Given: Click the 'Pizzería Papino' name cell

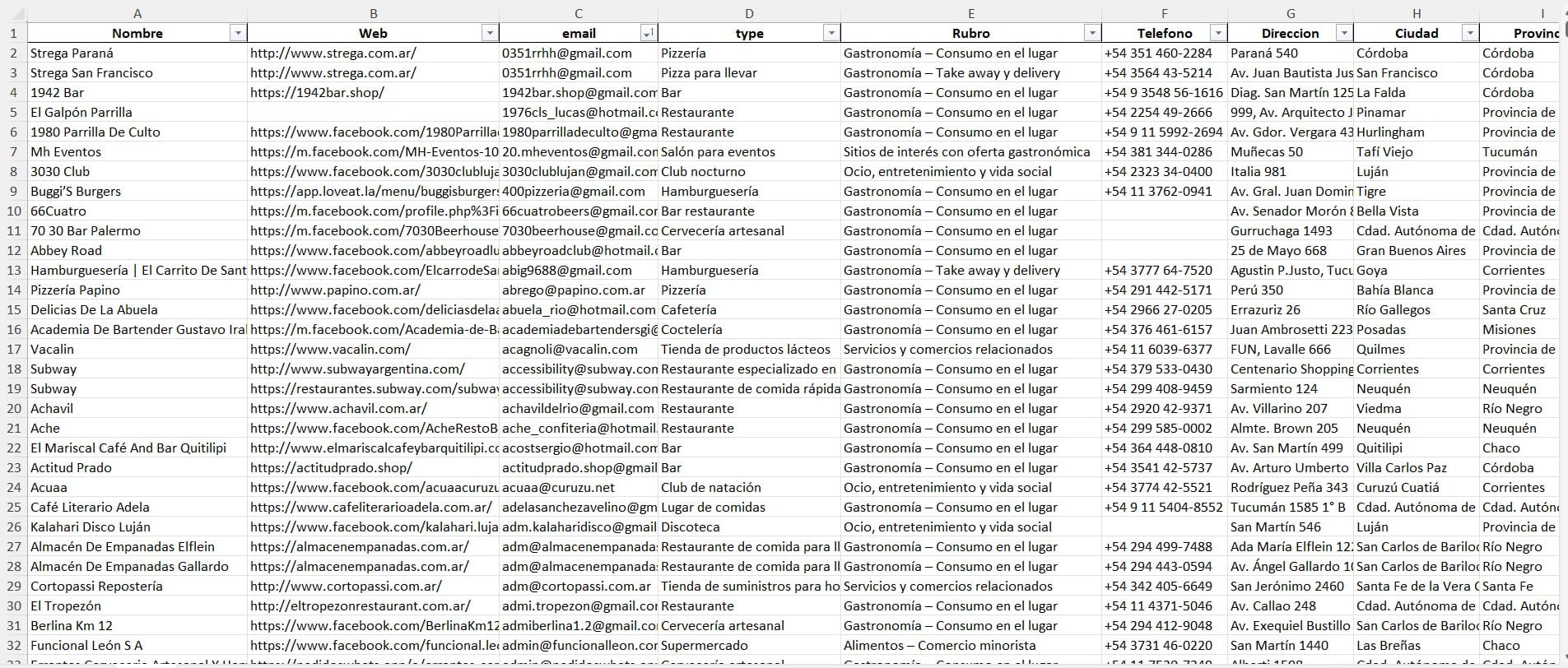Looking at the screenshot, I should point(137,290).
